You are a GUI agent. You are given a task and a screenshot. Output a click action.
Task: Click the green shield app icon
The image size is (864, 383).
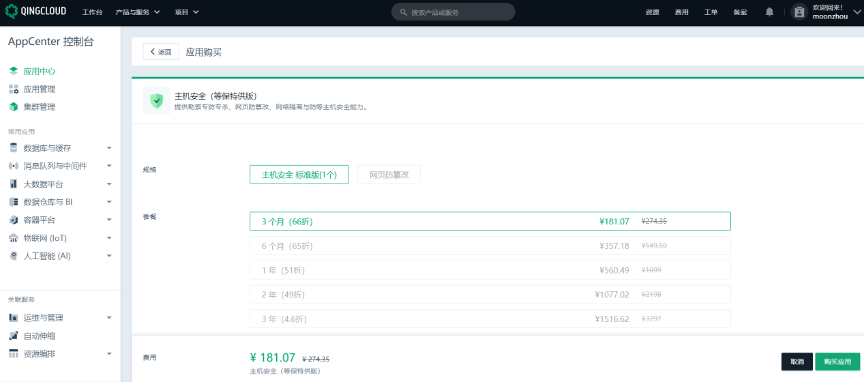point(157,100)
